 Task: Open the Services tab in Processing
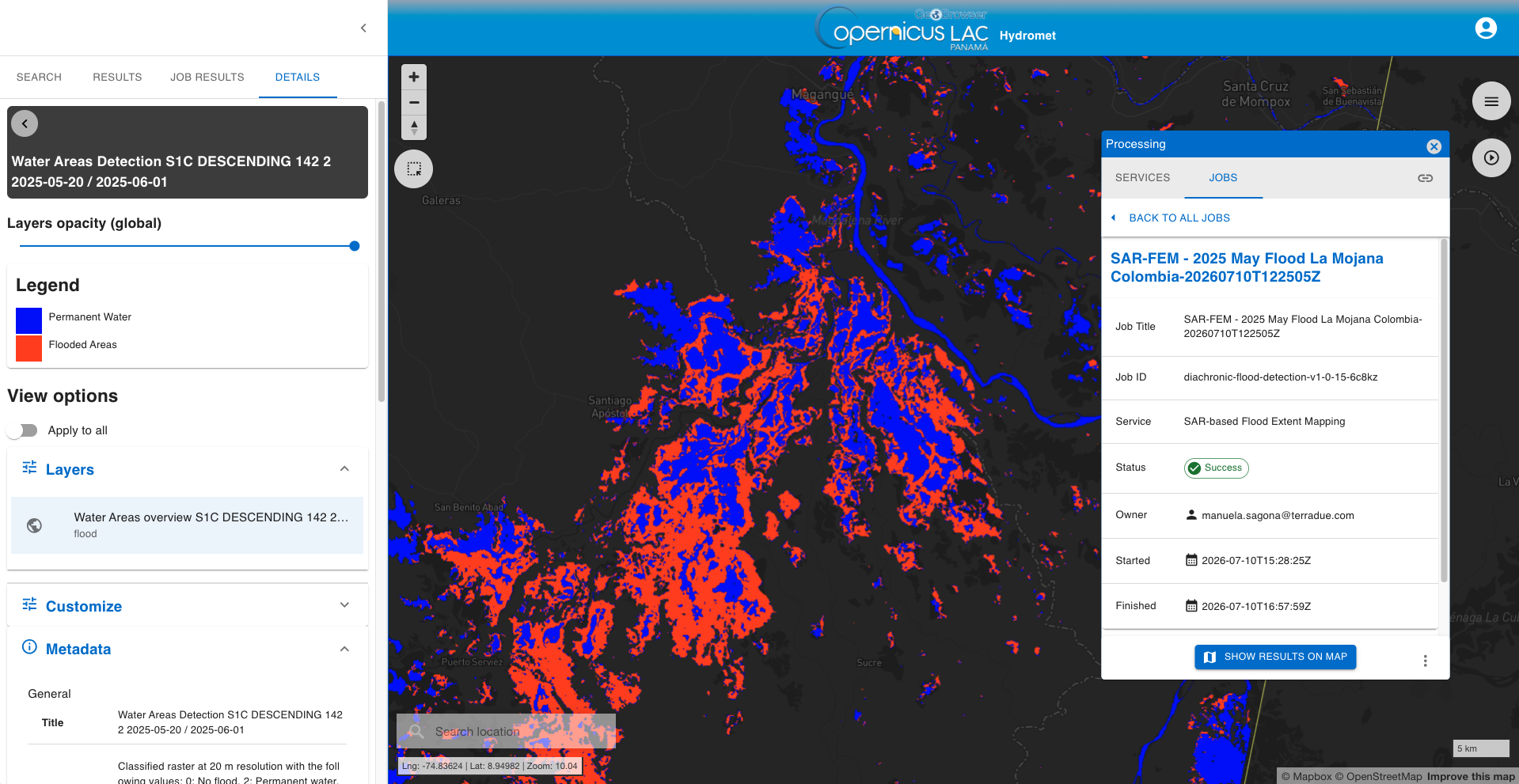pos(1142,178)
